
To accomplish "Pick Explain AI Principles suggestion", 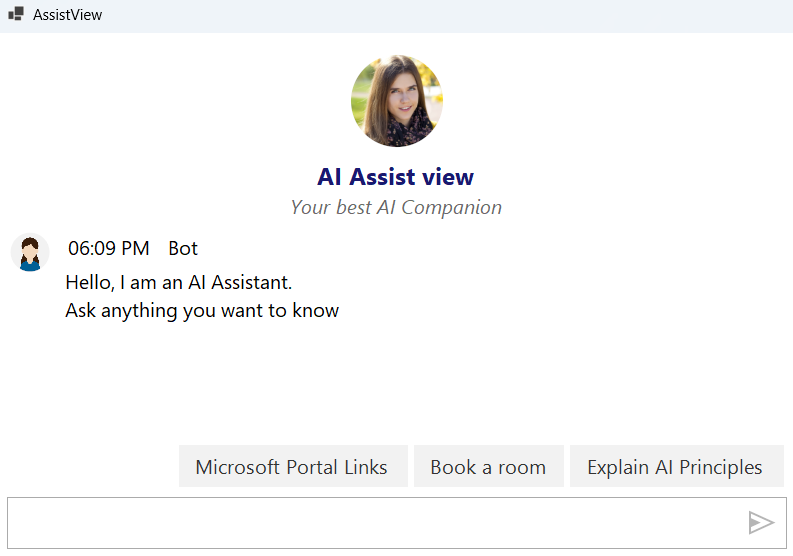I will [x=676, y=466].
